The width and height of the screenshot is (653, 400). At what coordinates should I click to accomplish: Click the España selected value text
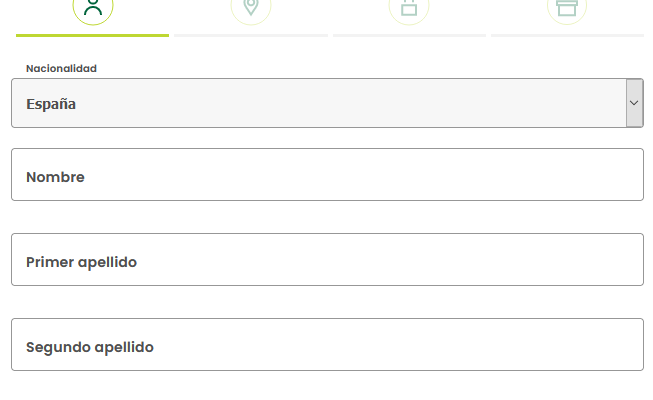51,104
